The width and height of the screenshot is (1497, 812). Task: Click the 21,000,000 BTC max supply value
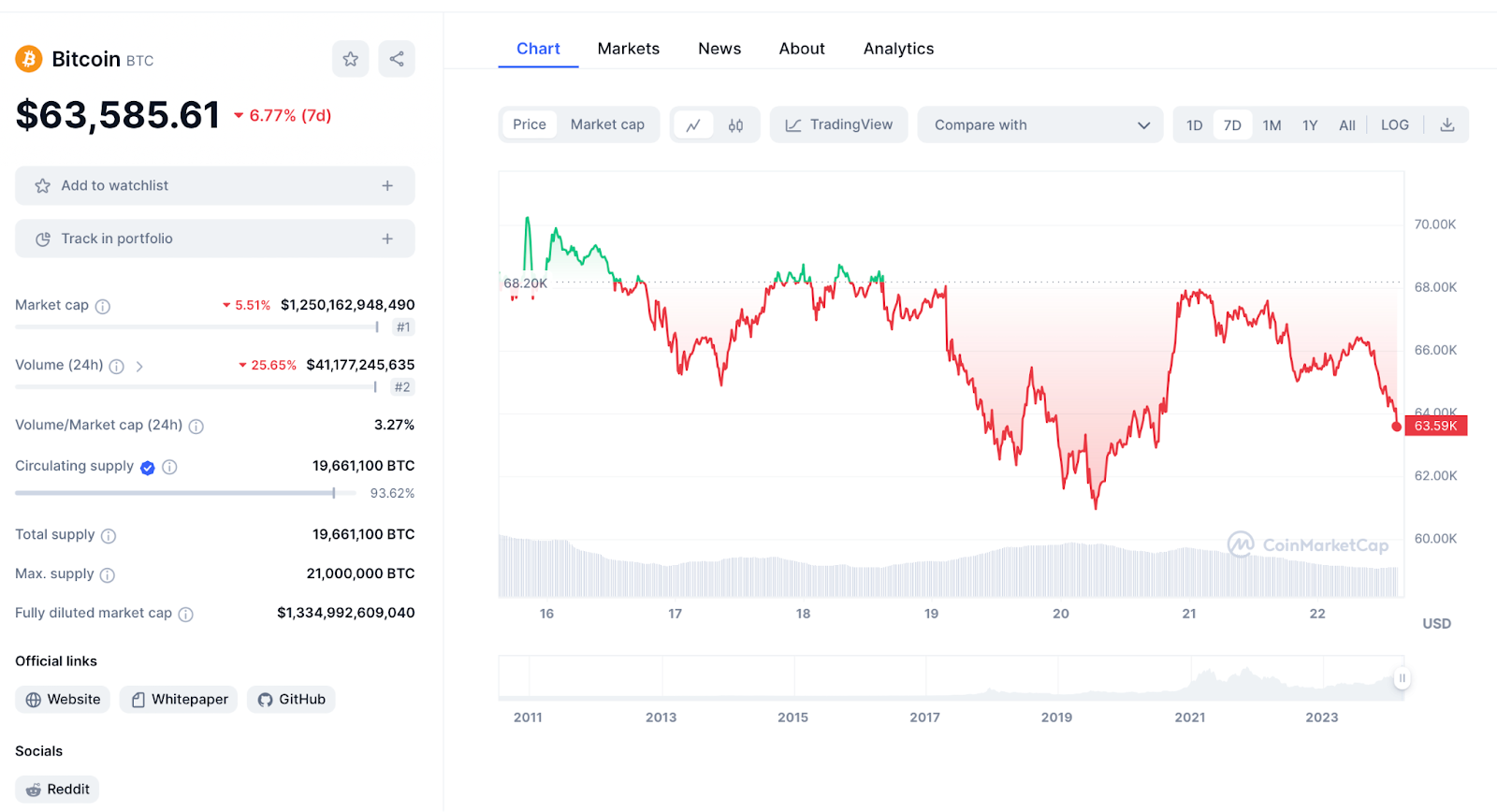360,573
